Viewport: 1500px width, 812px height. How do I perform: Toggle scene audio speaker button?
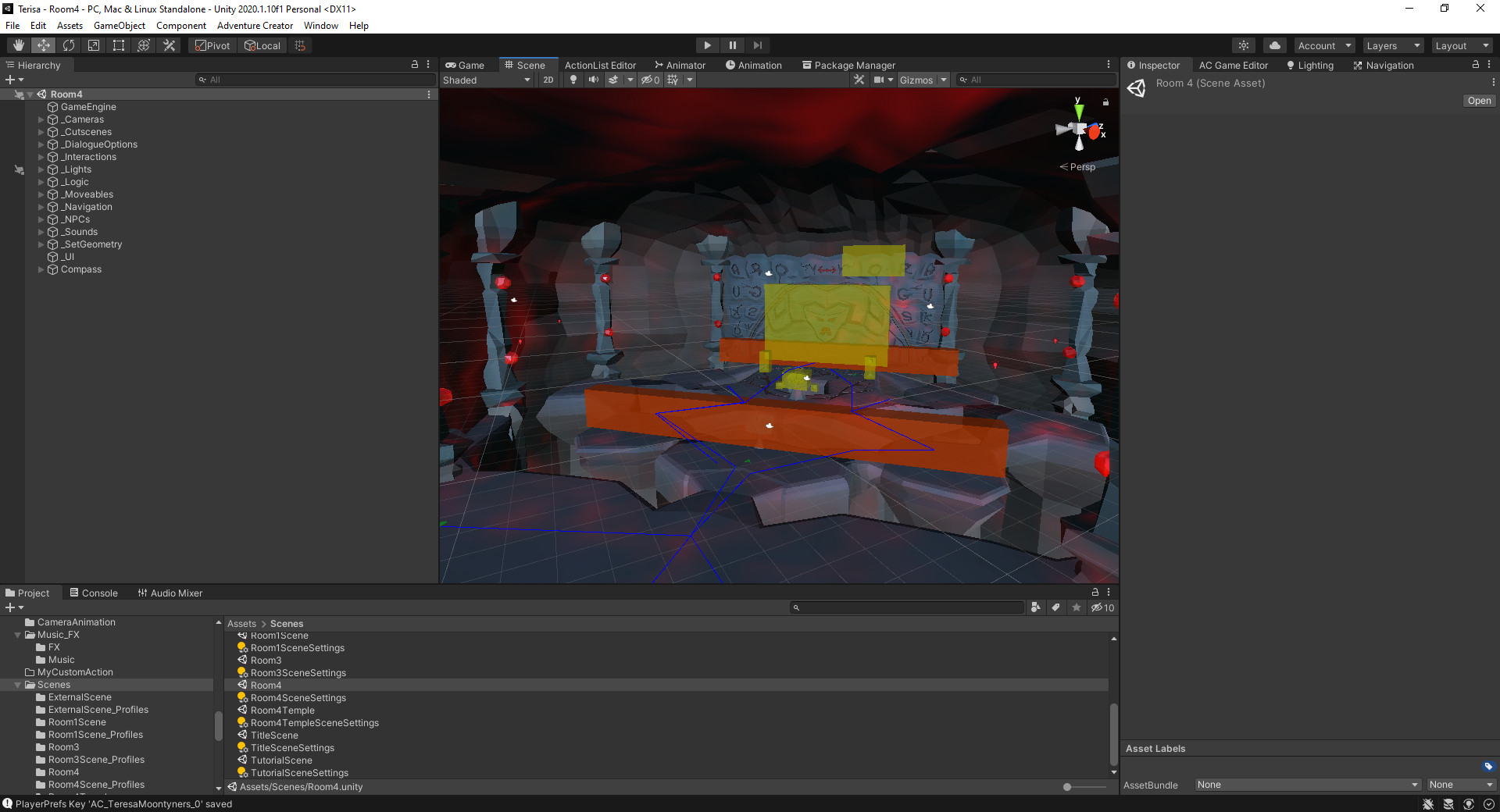594,80
